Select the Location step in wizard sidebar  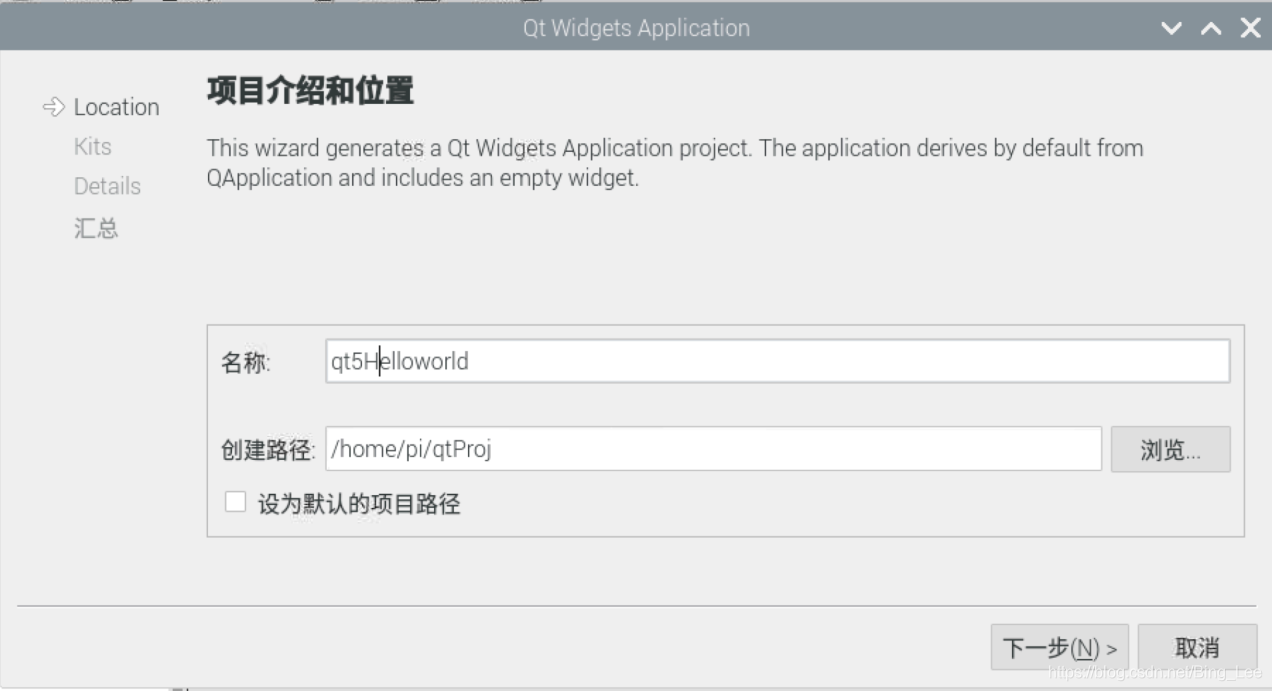[117, 106]
